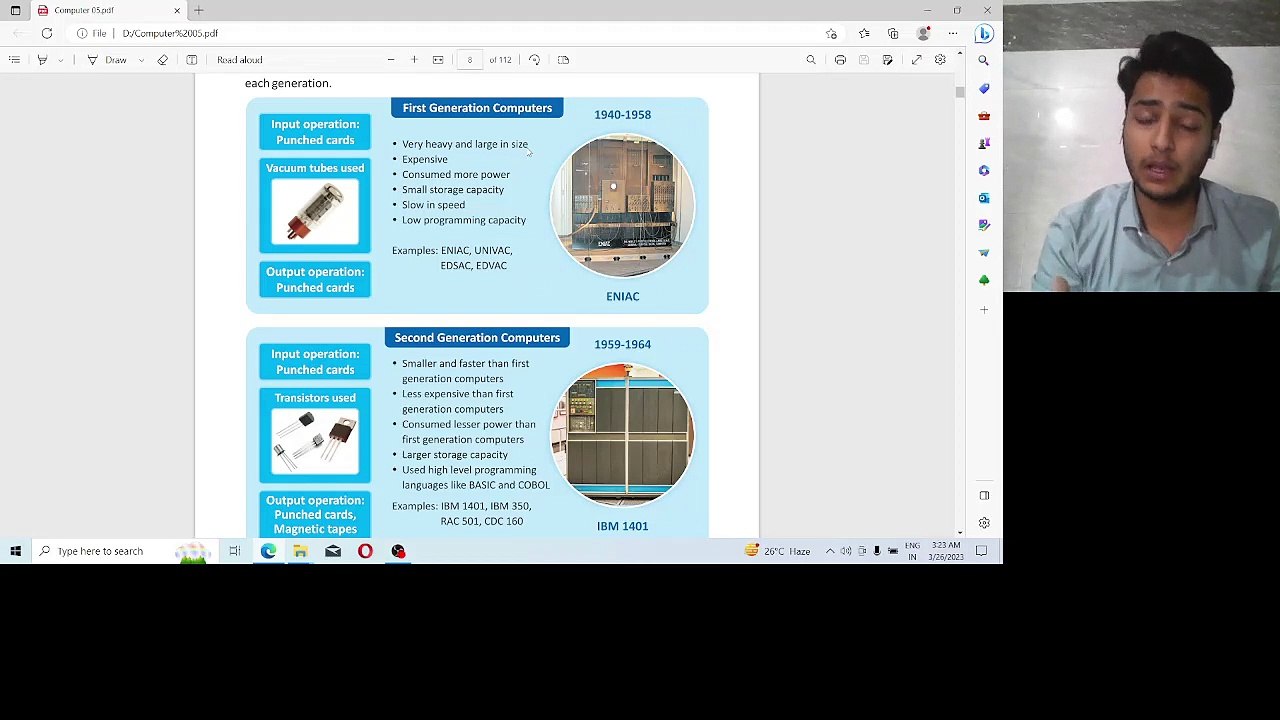Print the PDF document
The height and width of the screenshot is (720, 1280).
click(x=840, y=60)
